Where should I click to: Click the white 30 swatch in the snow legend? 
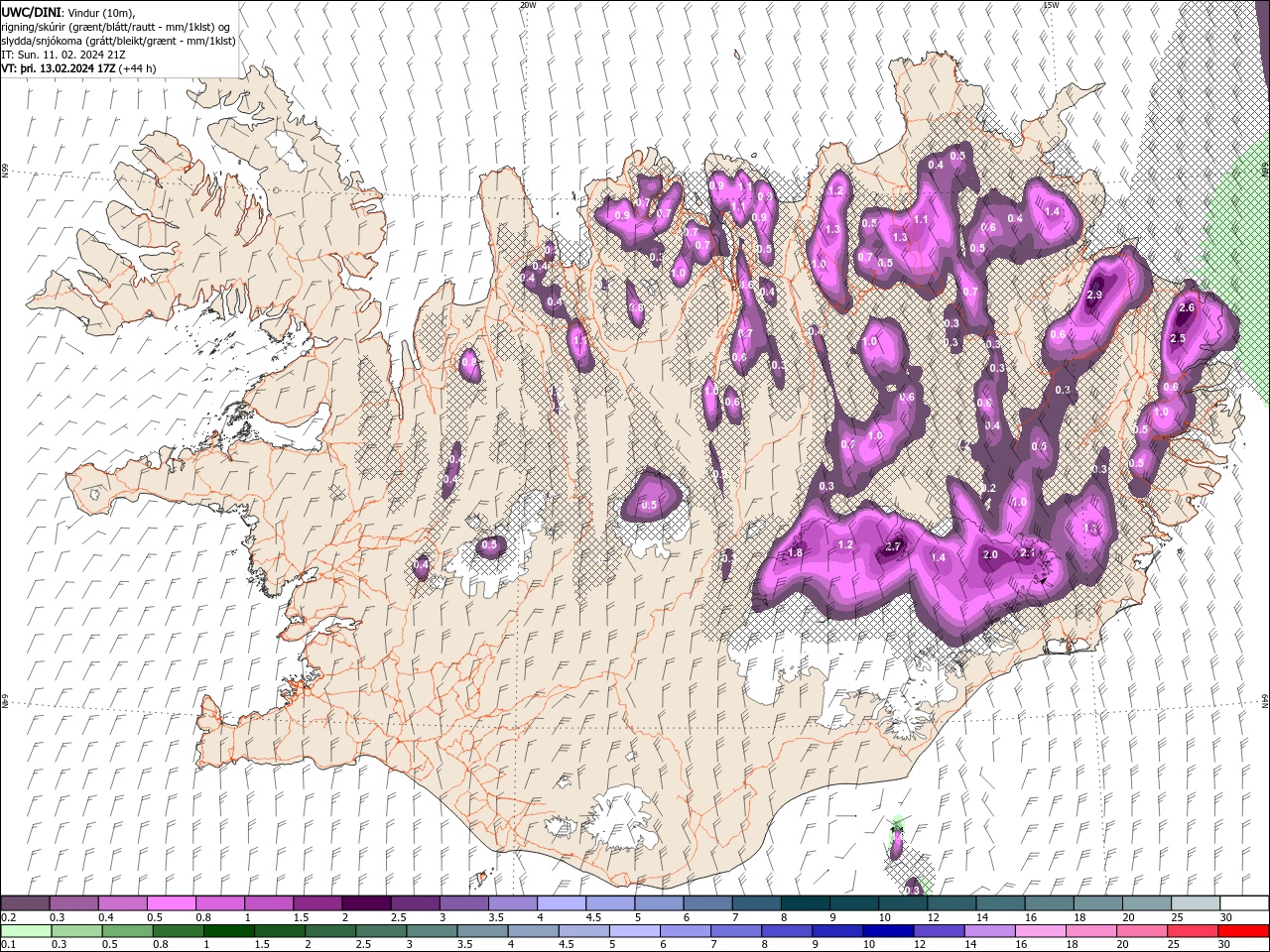[1243, 903]
